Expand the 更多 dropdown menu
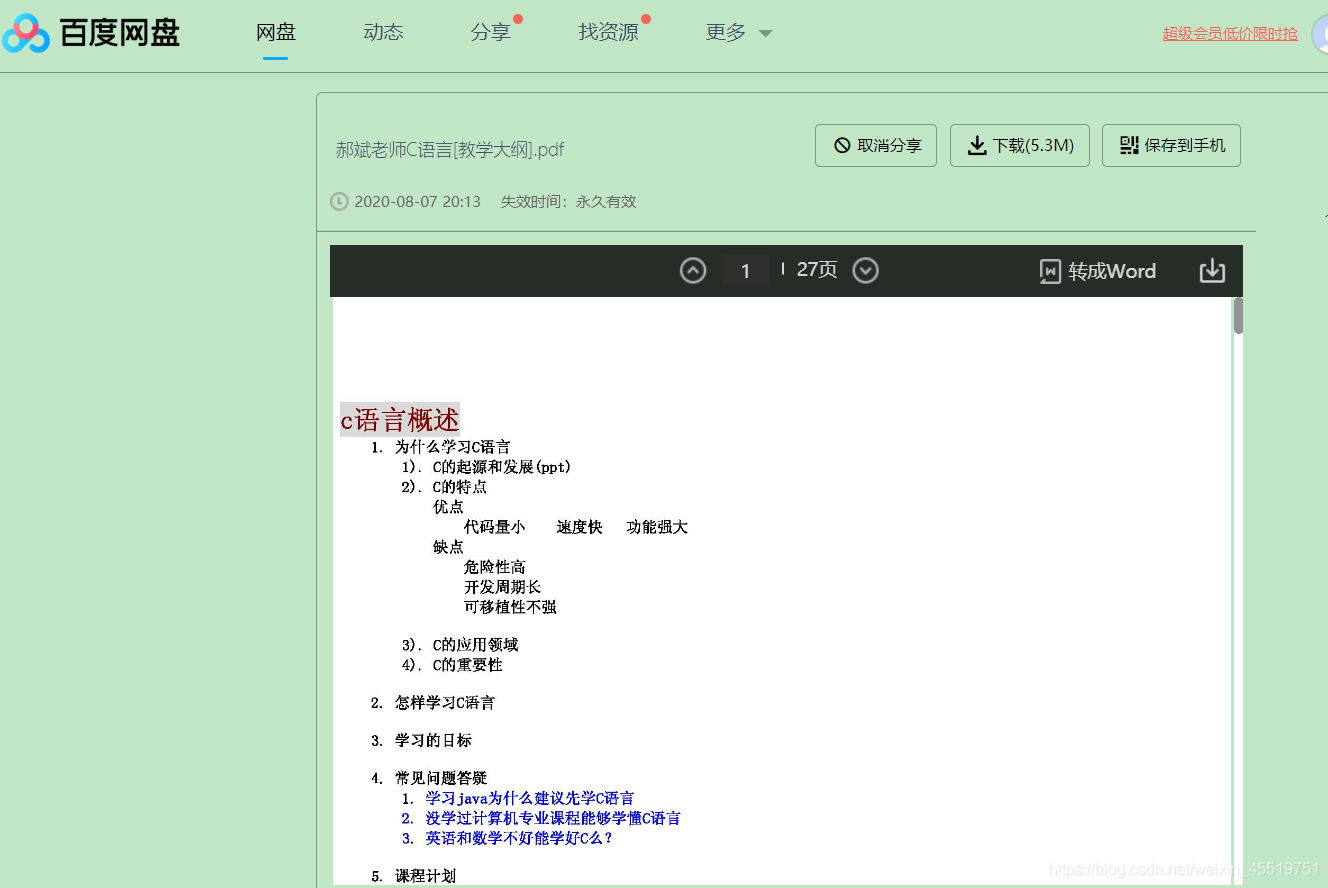This screenshot has width=1328, height=888. pyautogui.click(x=738, y=32)
